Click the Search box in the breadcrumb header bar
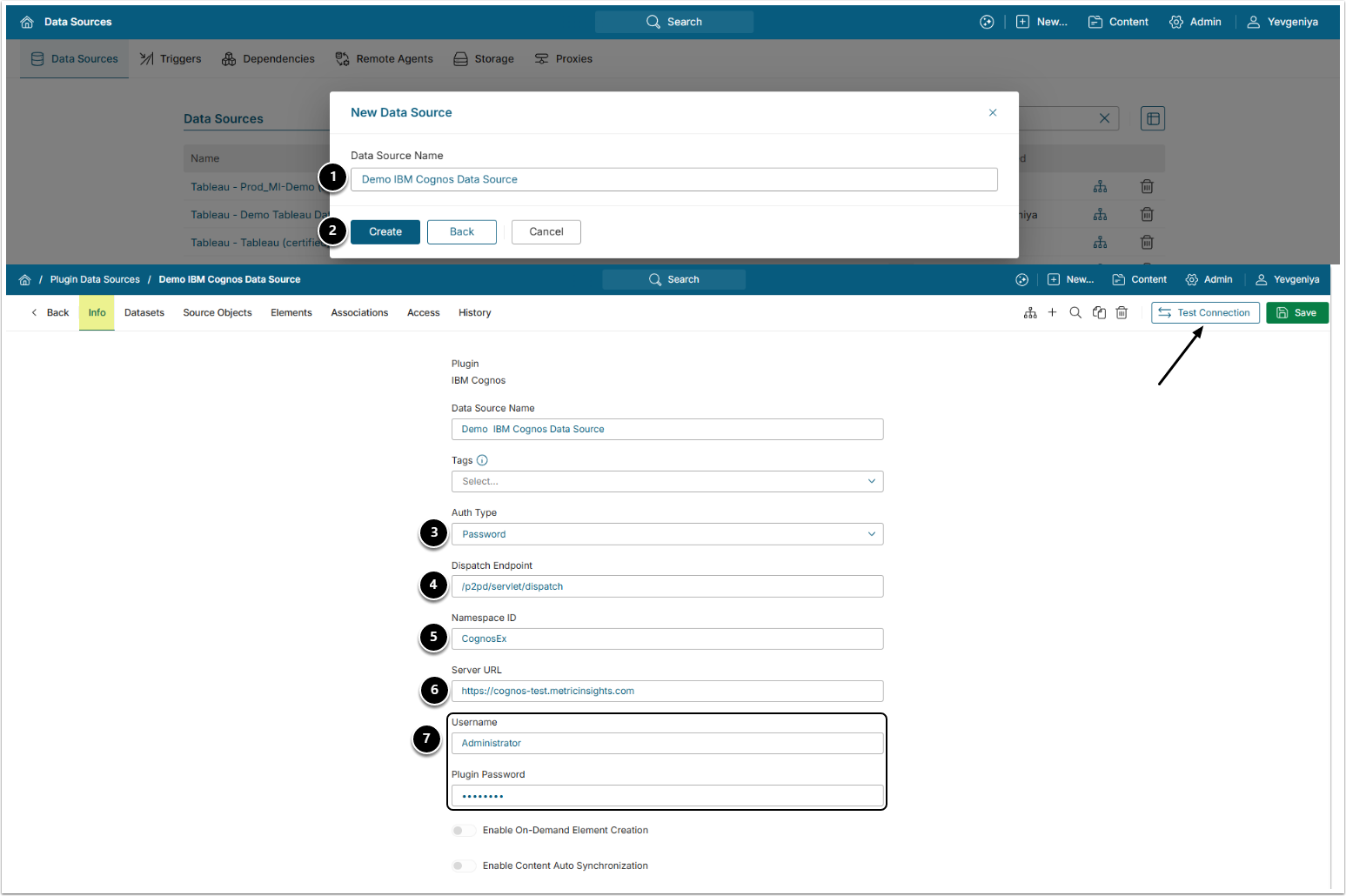The width and height of the screenshot is (1346, 896). coord(674,280)
